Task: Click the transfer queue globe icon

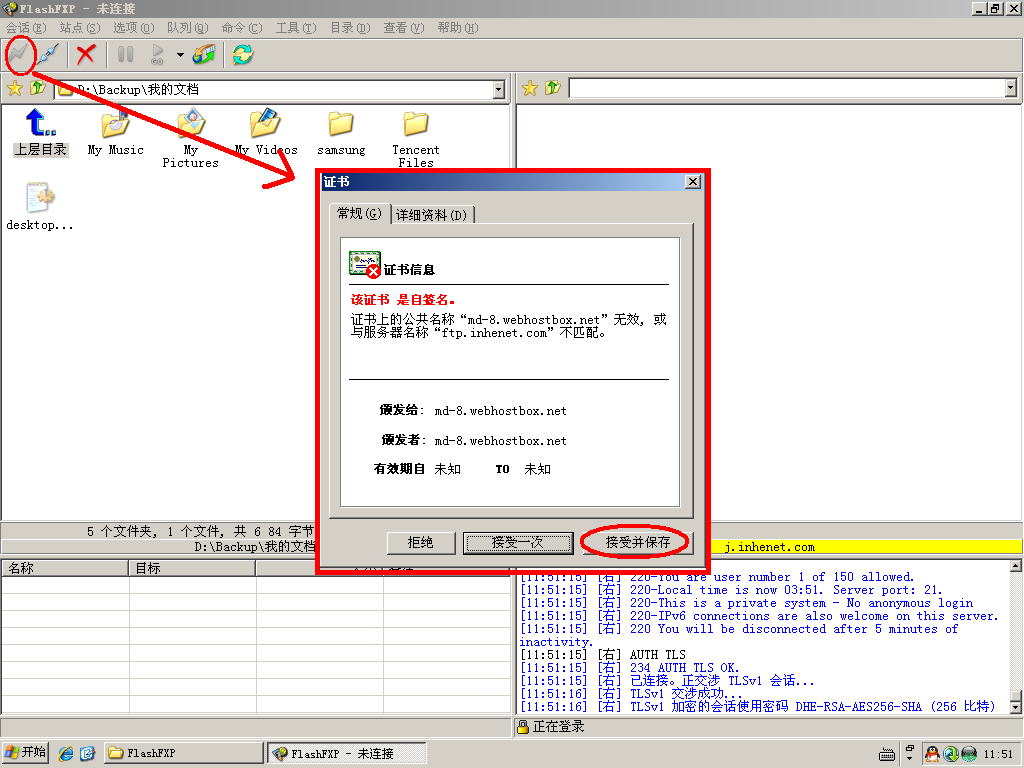Action: (x=204, y=54)
